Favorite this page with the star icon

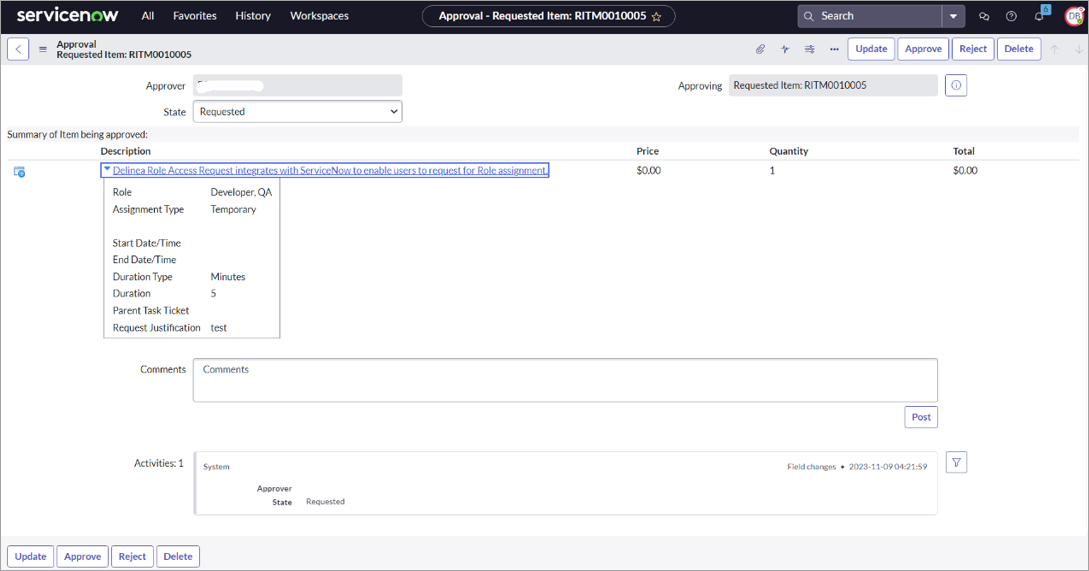tap(657, 16)
